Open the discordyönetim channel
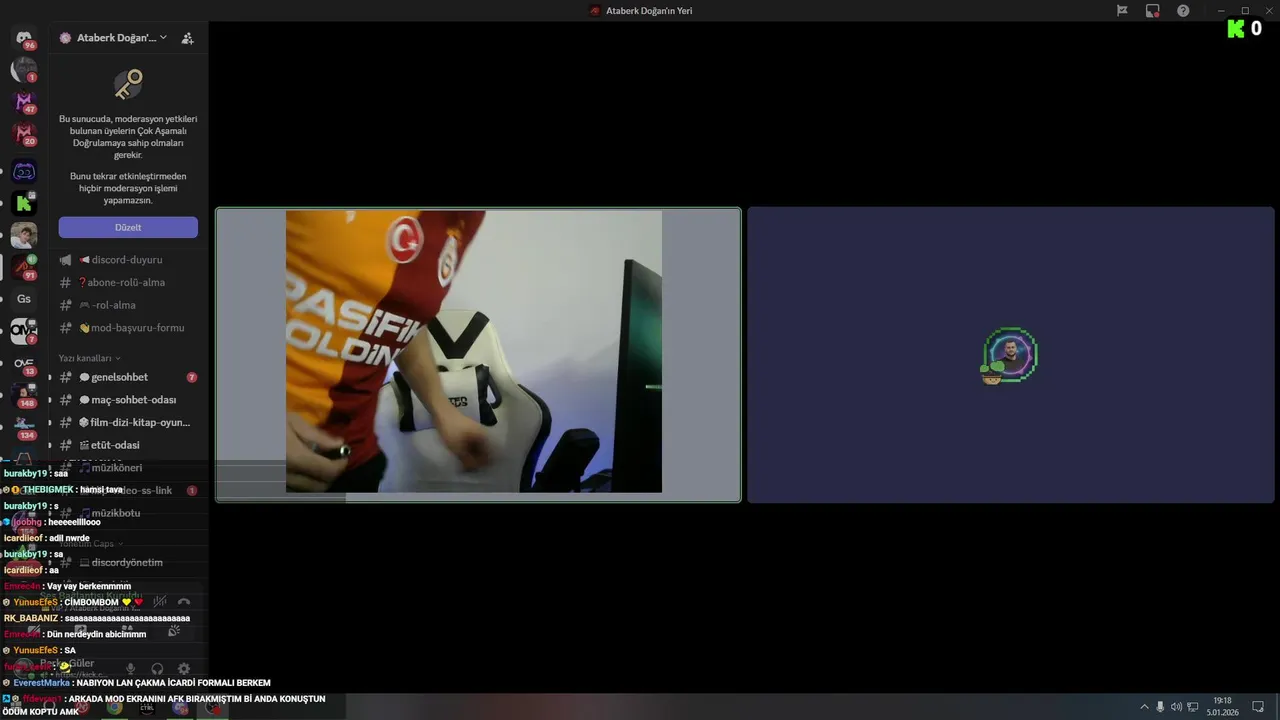The height and width of the screenshot is (720, 1280). pos(127,562)
